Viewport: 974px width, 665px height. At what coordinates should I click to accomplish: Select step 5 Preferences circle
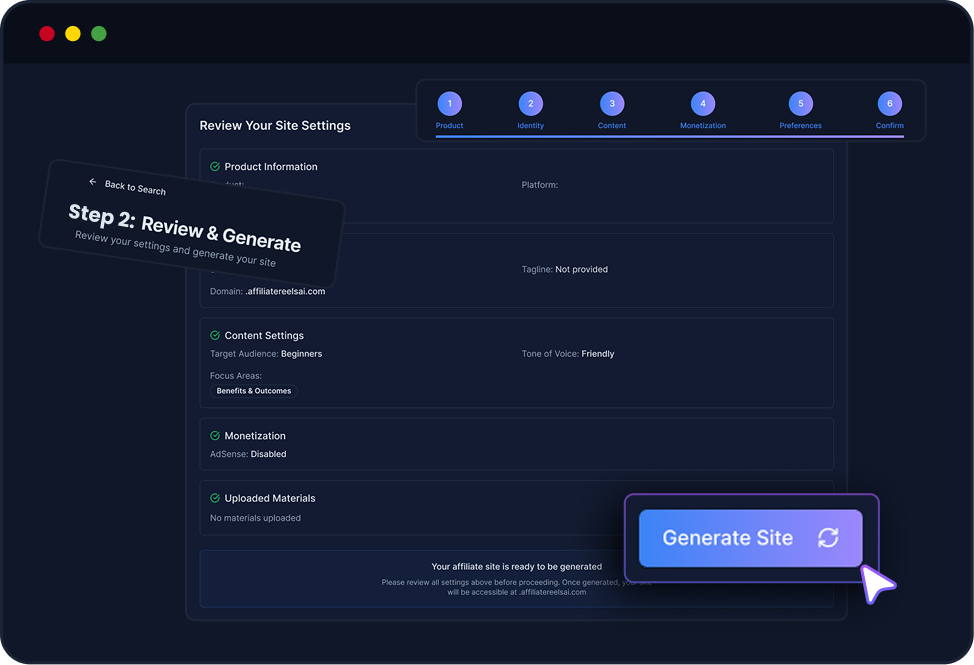tap(800, 104)
